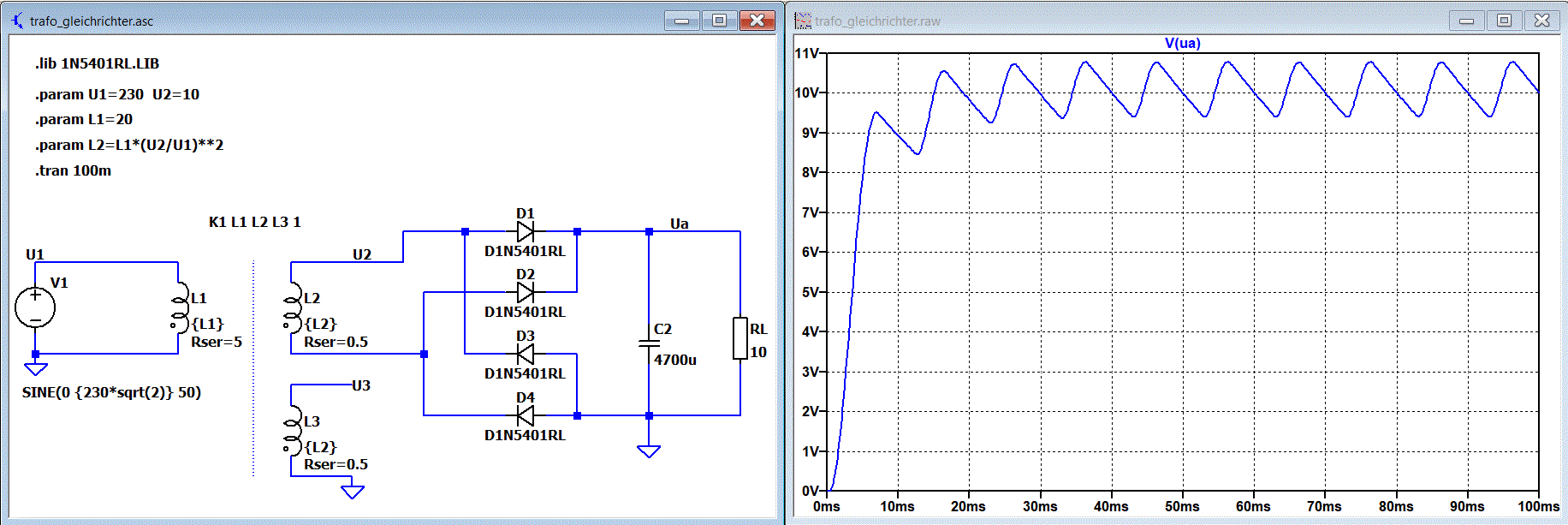Screen dimensions: 1568x525
Task: Click the ground symbol below V1
Action: point(36,369)
